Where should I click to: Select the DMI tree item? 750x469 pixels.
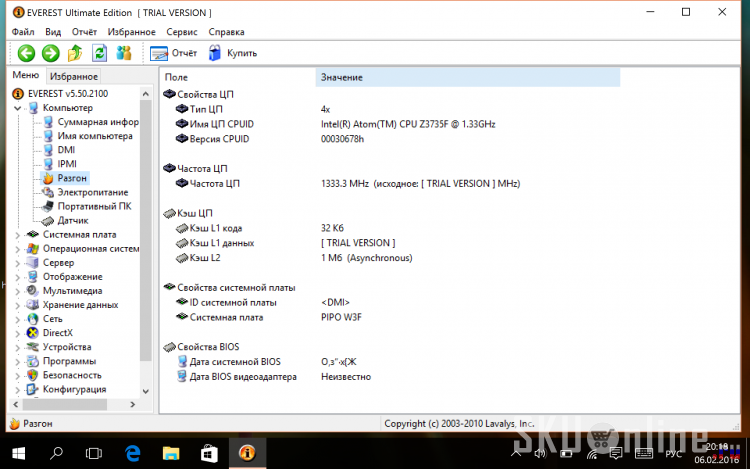tap(66, 150)
